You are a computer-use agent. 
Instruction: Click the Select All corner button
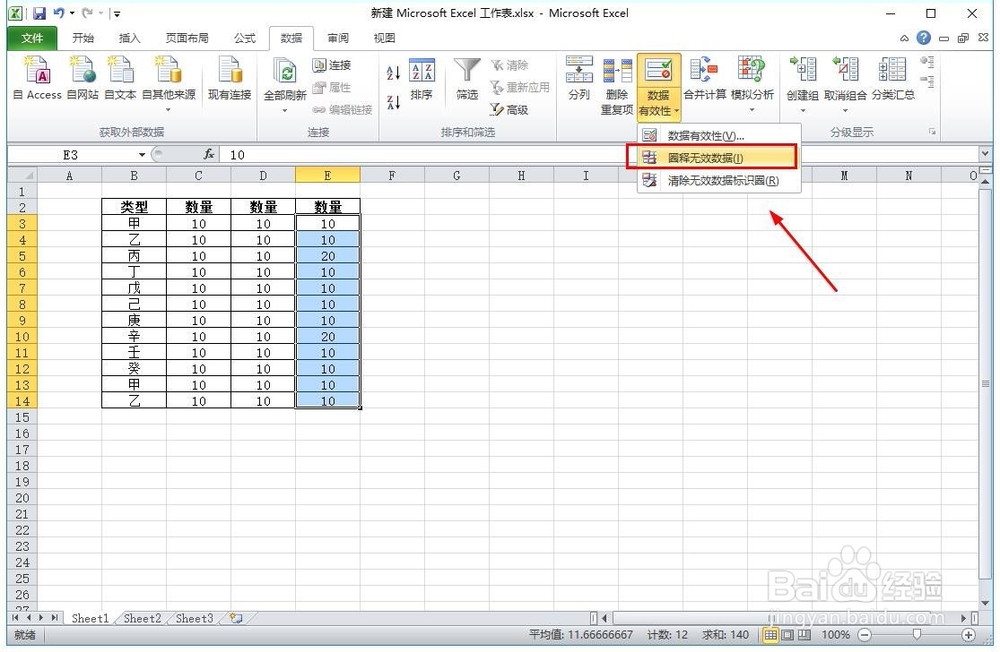click(x=22, y=175)
